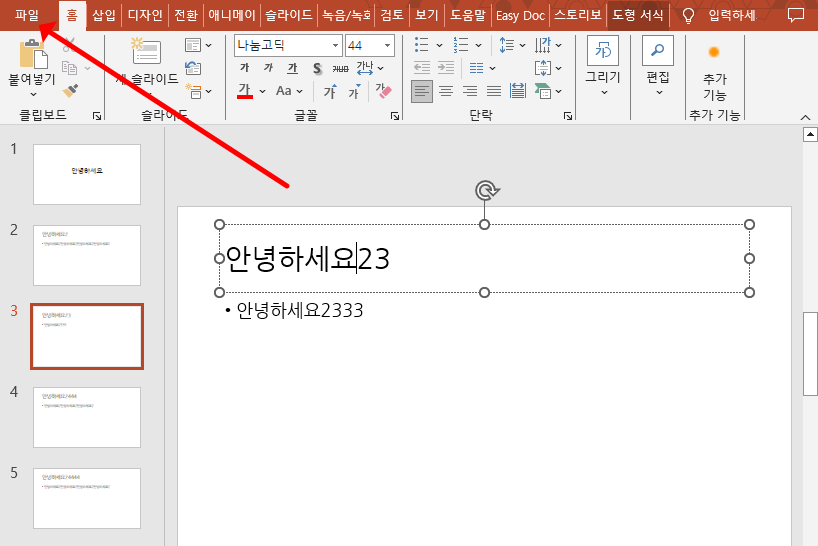This screenshot has height=546, width=818.
Task: Click the Increase Indent icon
Action: (x=446, y=68)
